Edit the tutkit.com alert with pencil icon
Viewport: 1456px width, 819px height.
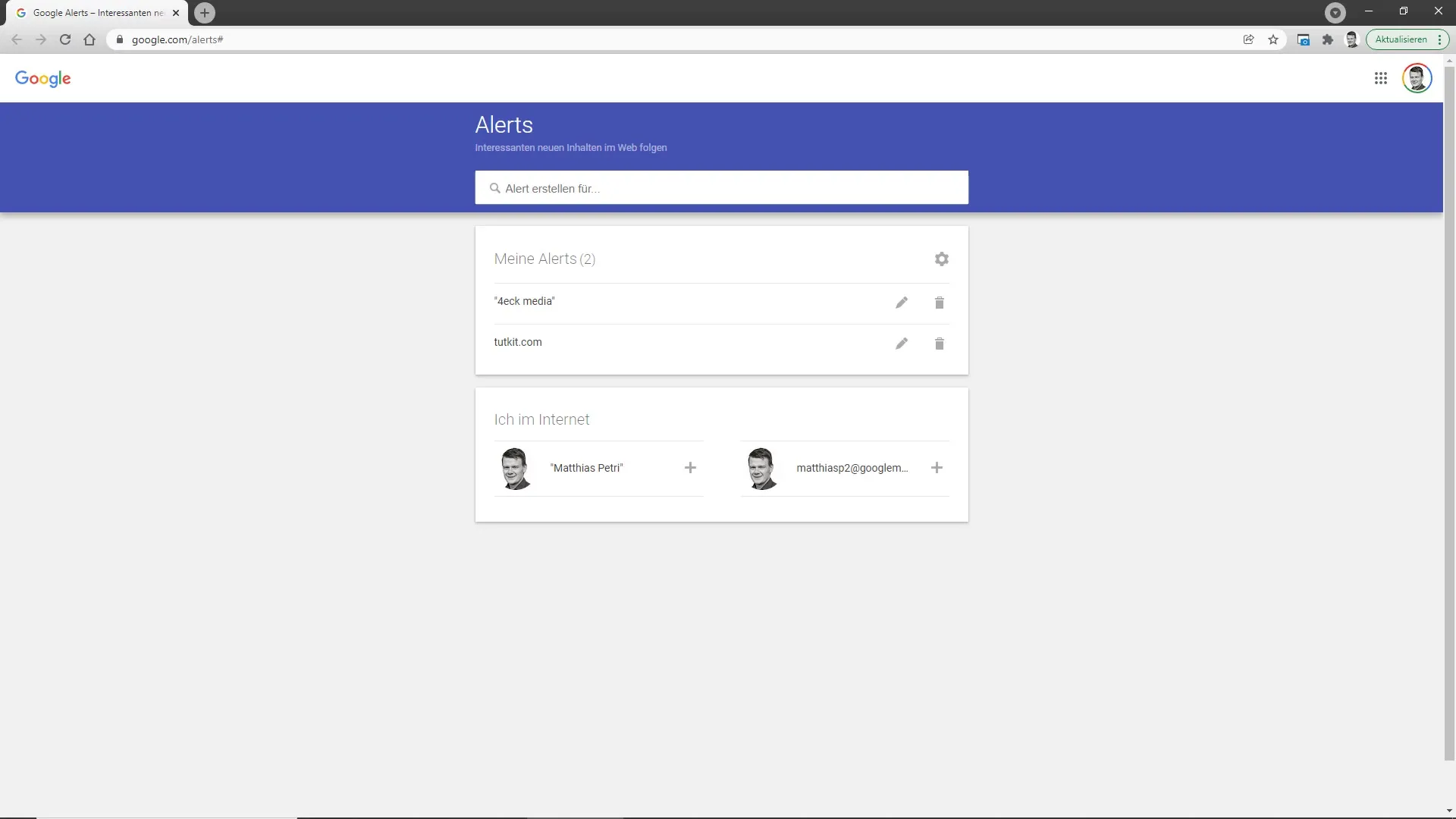tap(902, 344)
